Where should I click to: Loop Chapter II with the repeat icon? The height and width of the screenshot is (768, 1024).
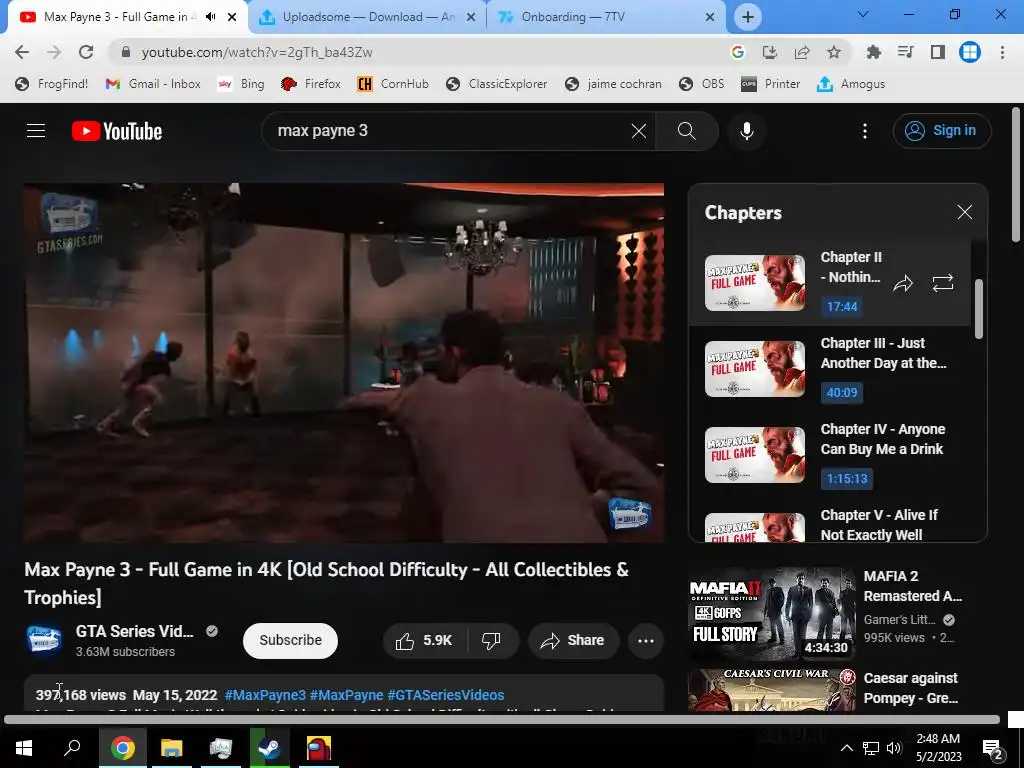942,283
